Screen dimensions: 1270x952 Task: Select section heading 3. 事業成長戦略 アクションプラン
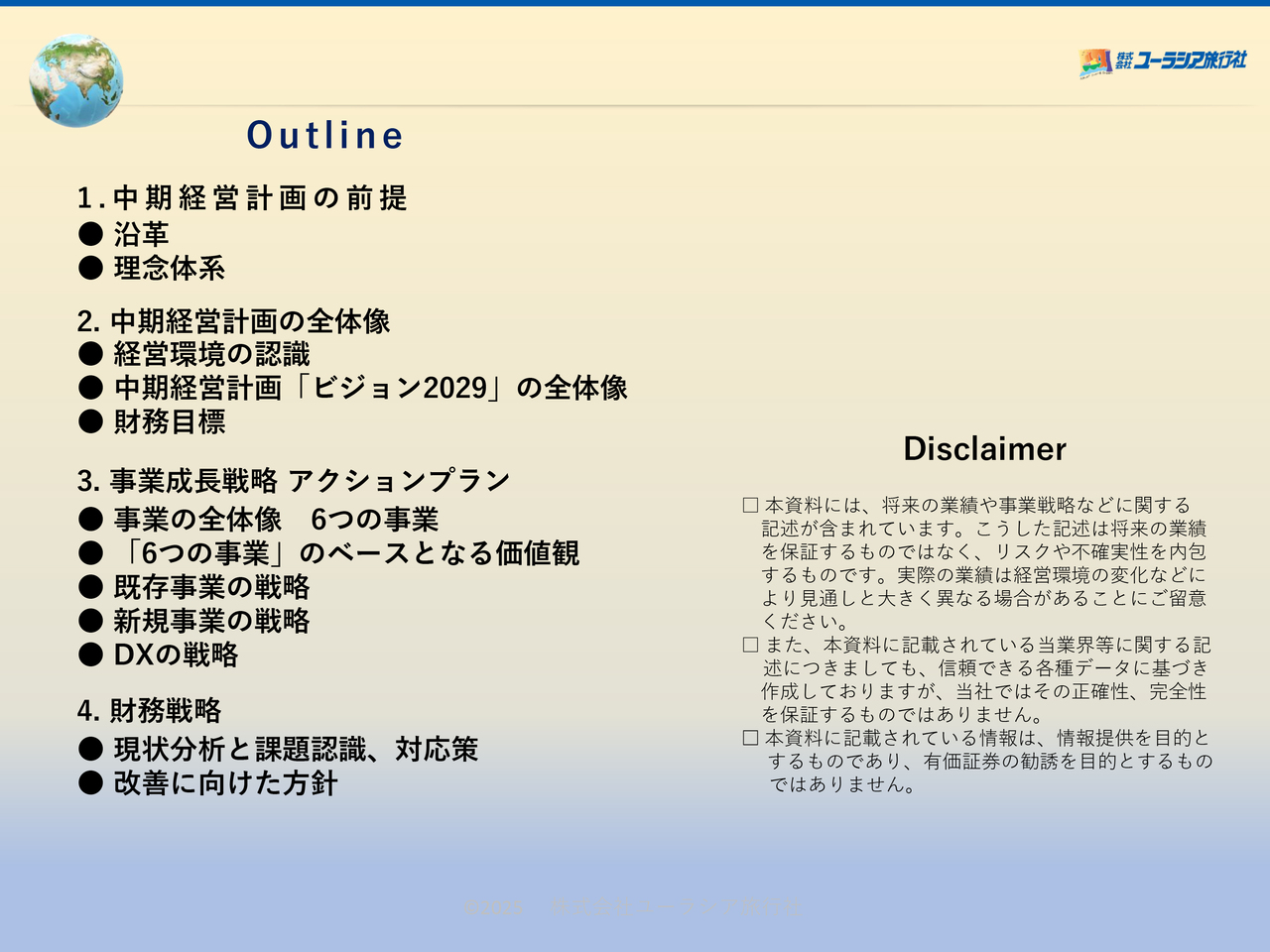[294, 481]
